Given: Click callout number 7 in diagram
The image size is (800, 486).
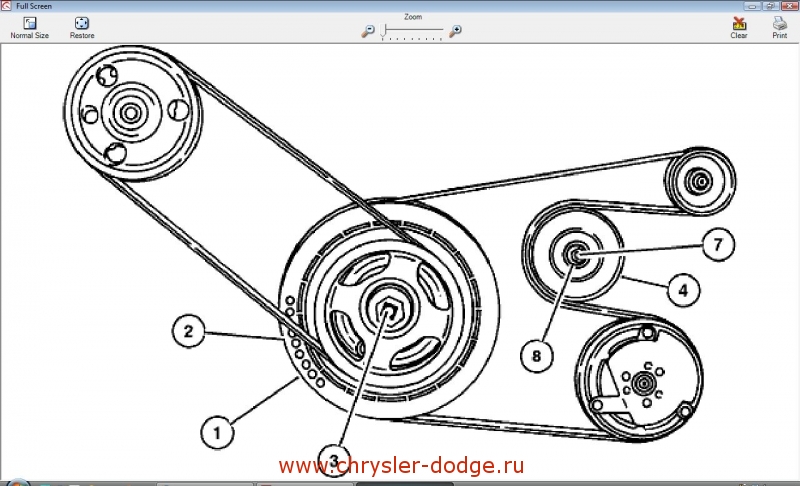Looking at the screenshot, I should (x=718, y=245).
